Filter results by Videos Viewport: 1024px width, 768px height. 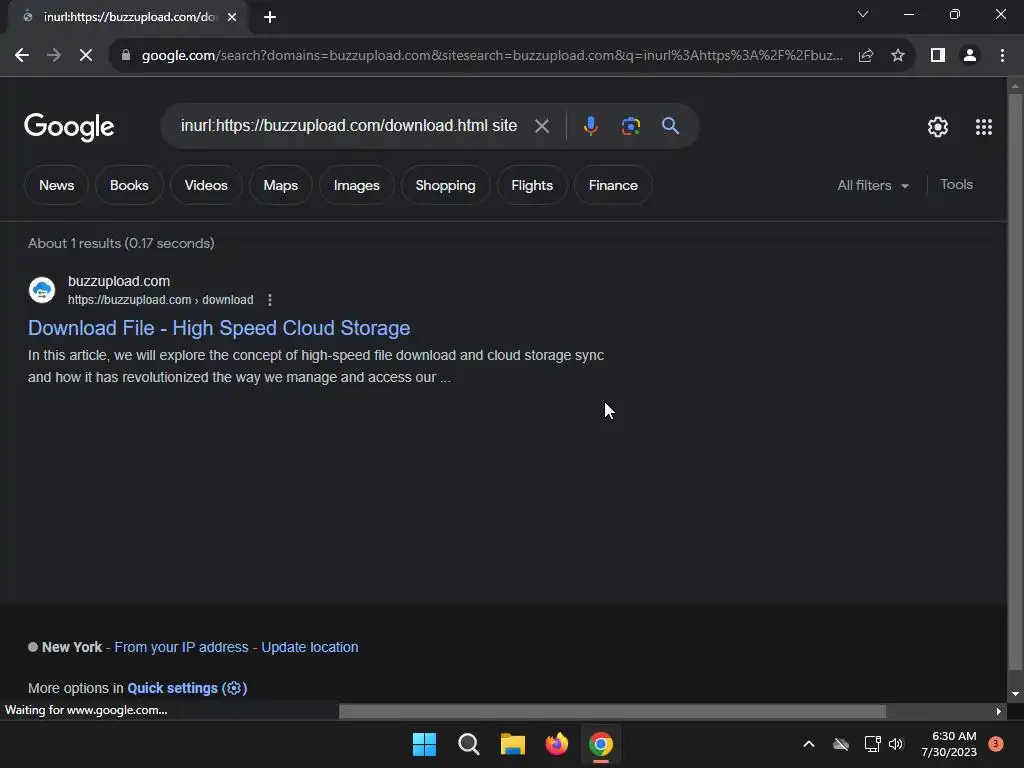(x=206, y=185)
